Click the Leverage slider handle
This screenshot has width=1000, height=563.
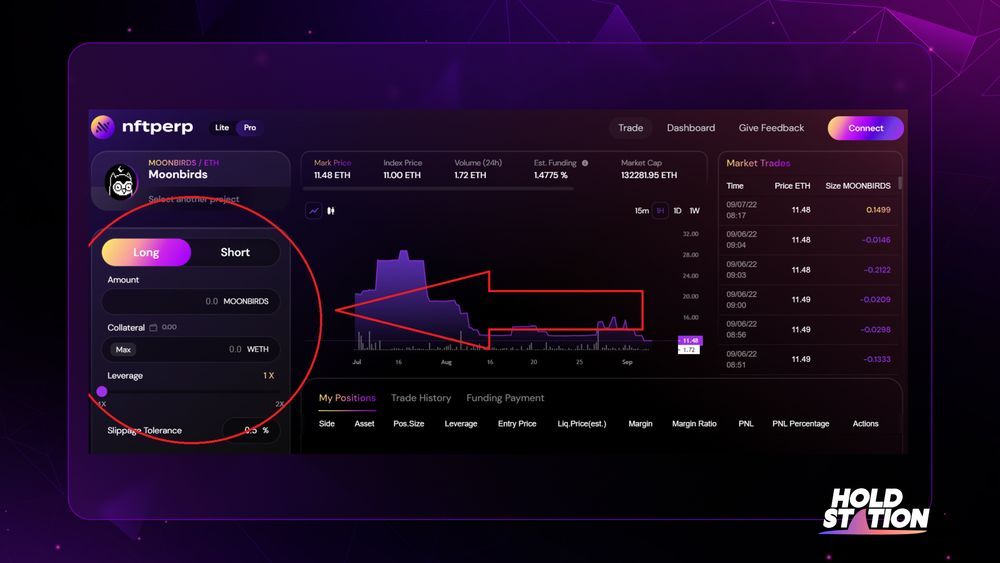tap(101, 391)
